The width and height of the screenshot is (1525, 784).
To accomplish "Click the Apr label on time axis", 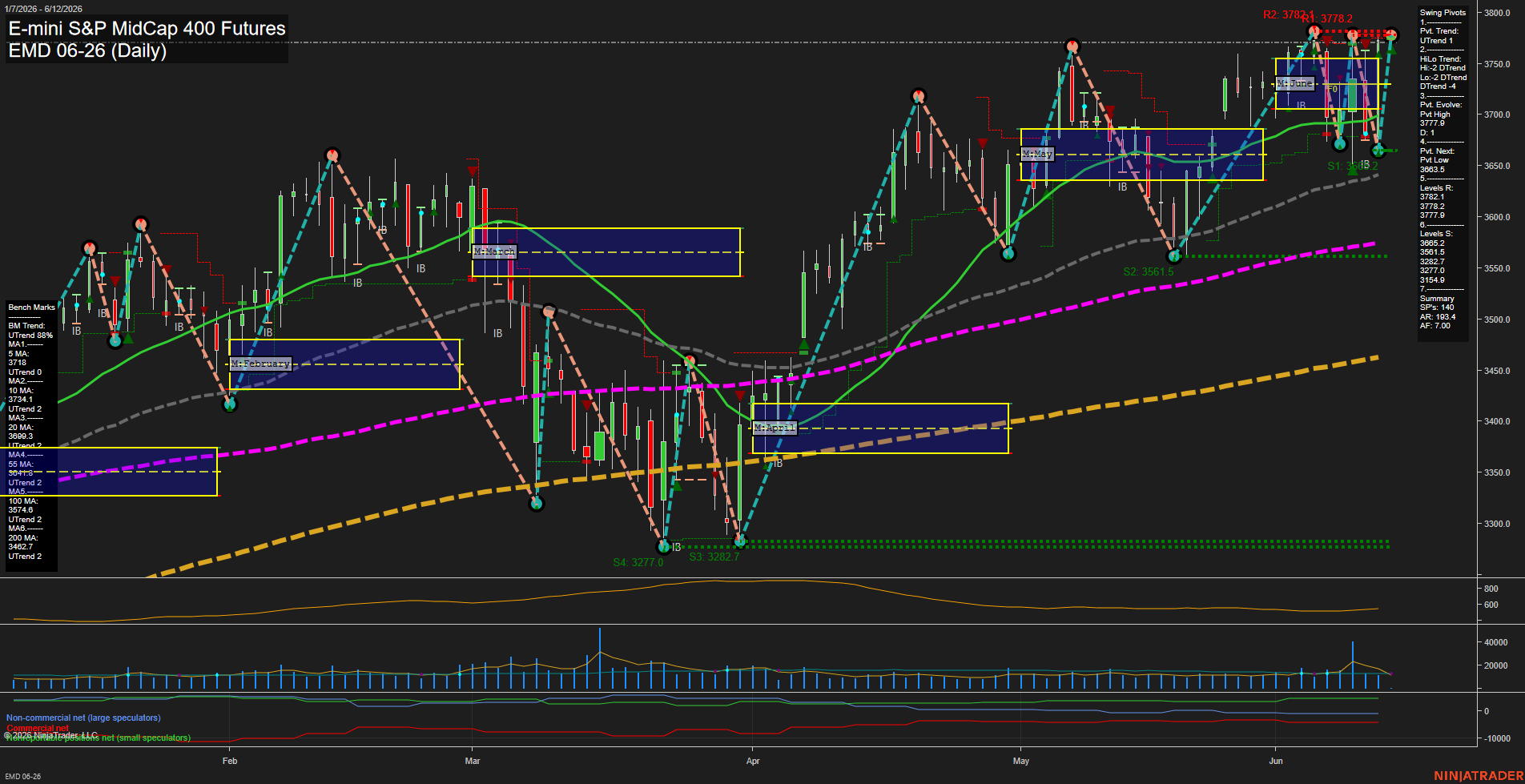I will click(753, 761).
